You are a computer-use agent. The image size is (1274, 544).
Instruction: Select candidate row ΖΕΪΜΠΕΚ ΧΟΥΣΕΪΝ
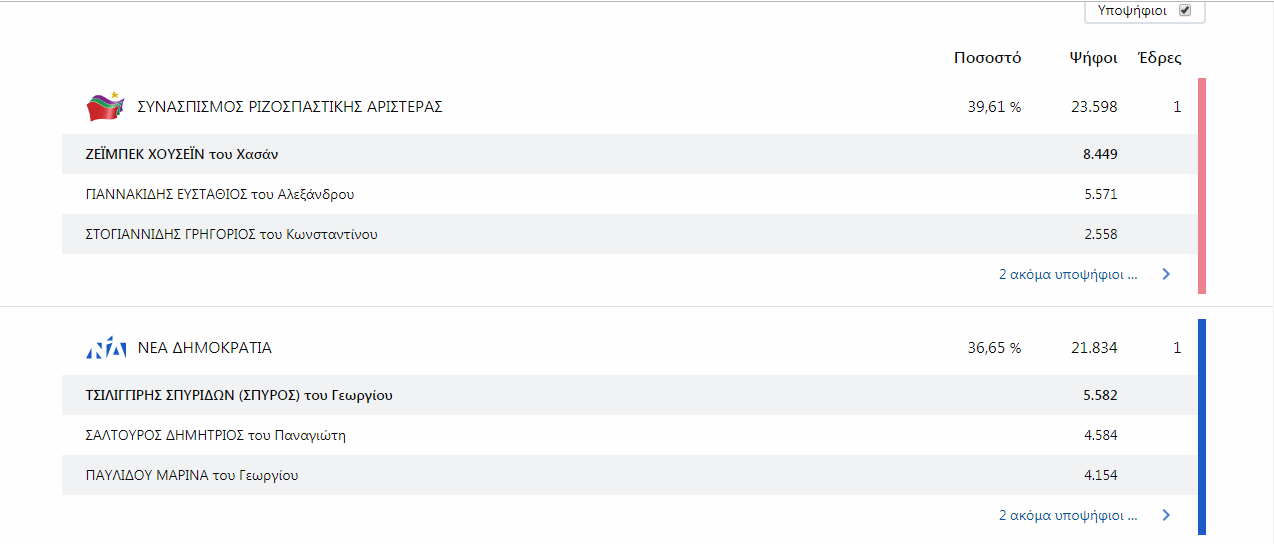click(629, 154)
